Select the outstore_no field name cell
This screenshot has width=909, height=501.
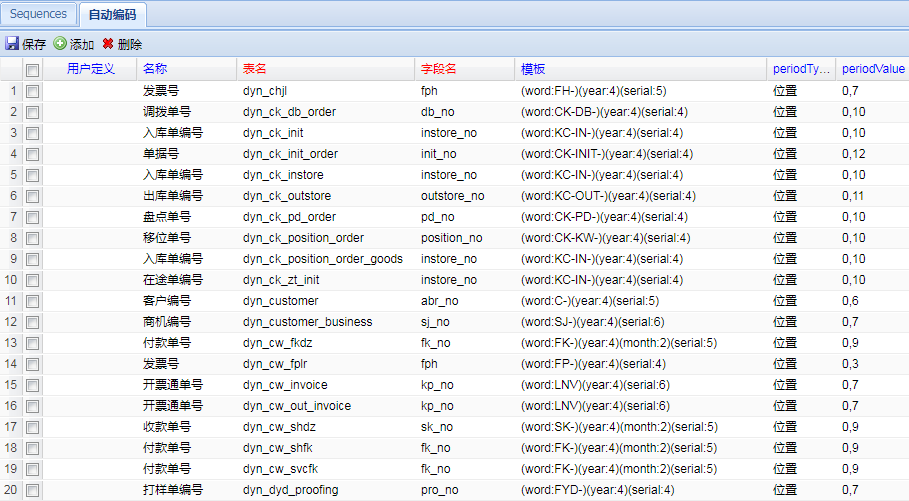452,196
